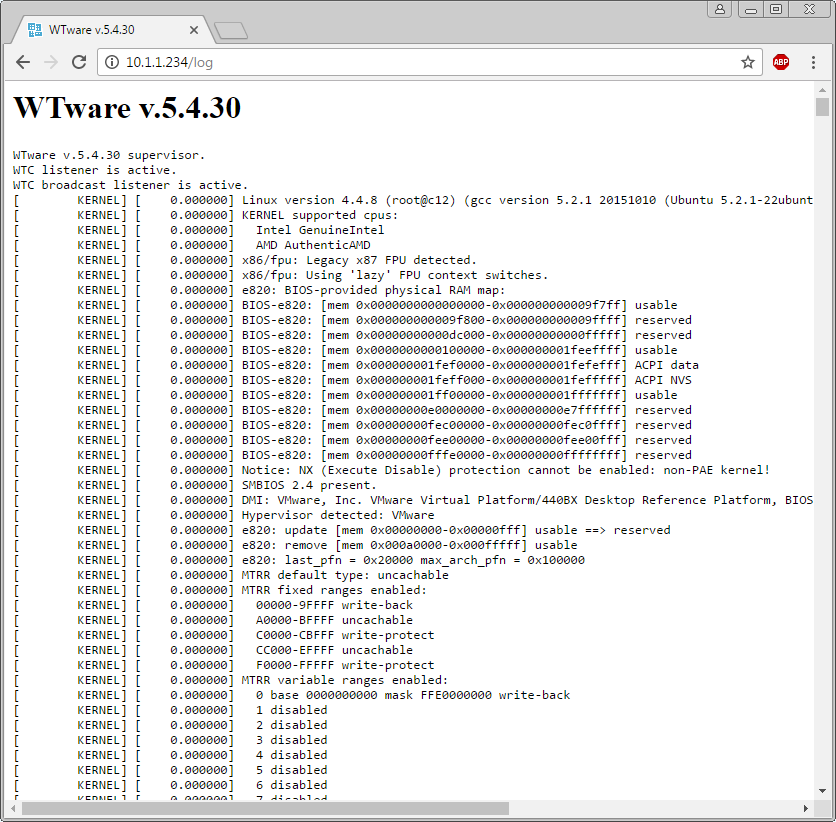The height and width of the screenshot is (822, 836).
Task: Maximize the Chrome window
Action: tap(776, 9)
